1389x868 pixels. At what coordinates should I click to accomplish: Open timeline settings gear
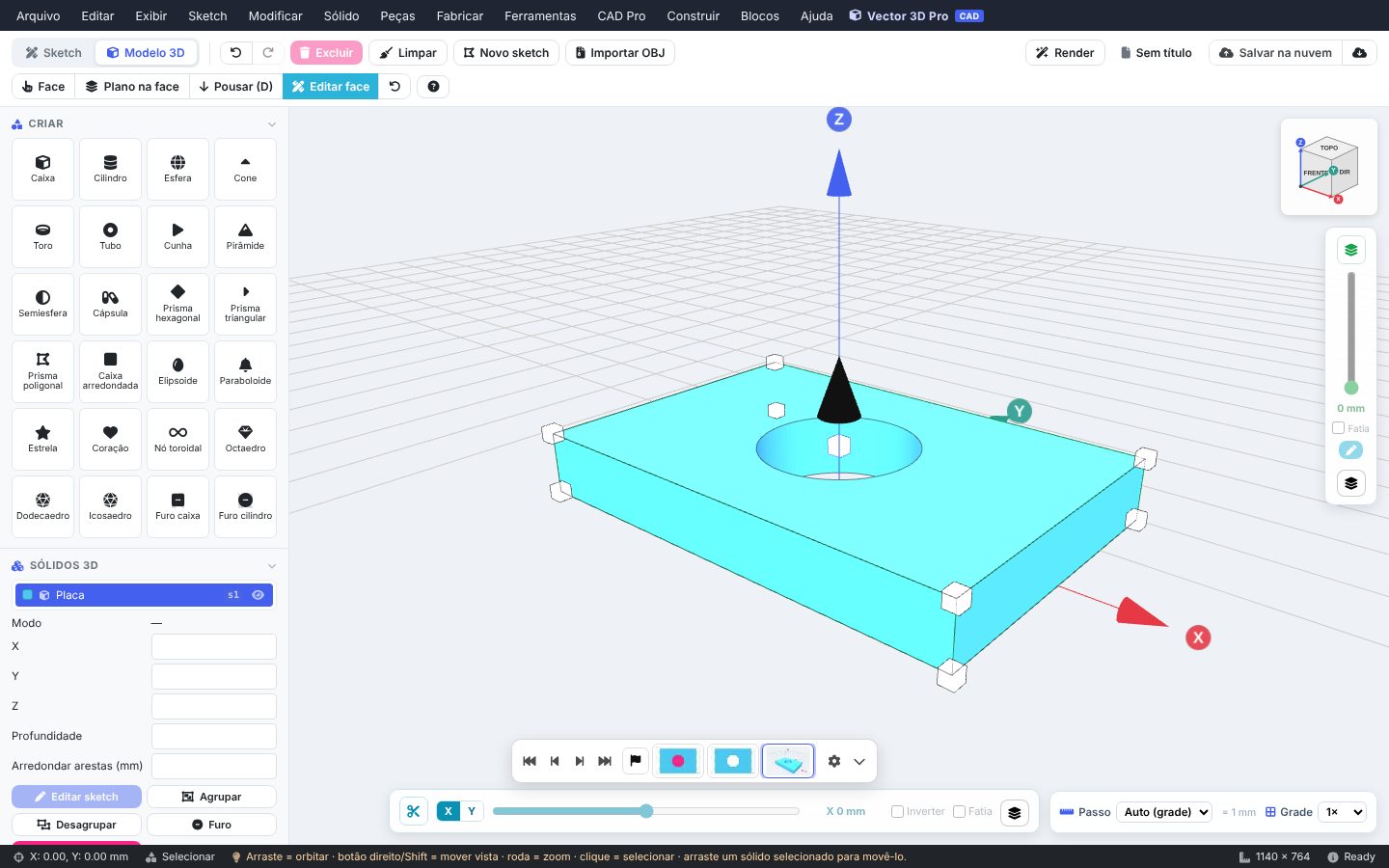click(834, 761)
